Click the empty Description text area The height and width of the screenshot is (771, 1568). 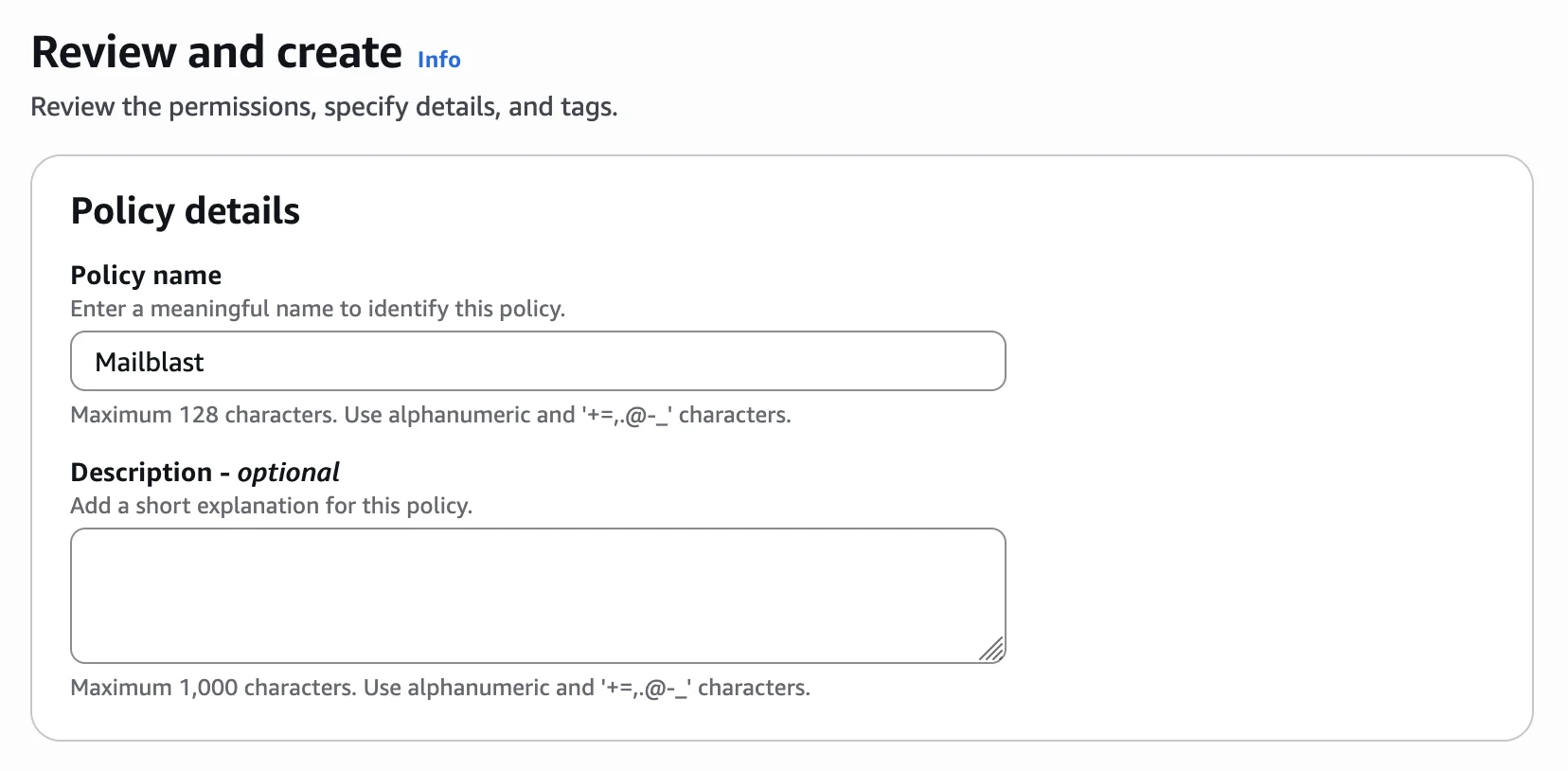538,596
